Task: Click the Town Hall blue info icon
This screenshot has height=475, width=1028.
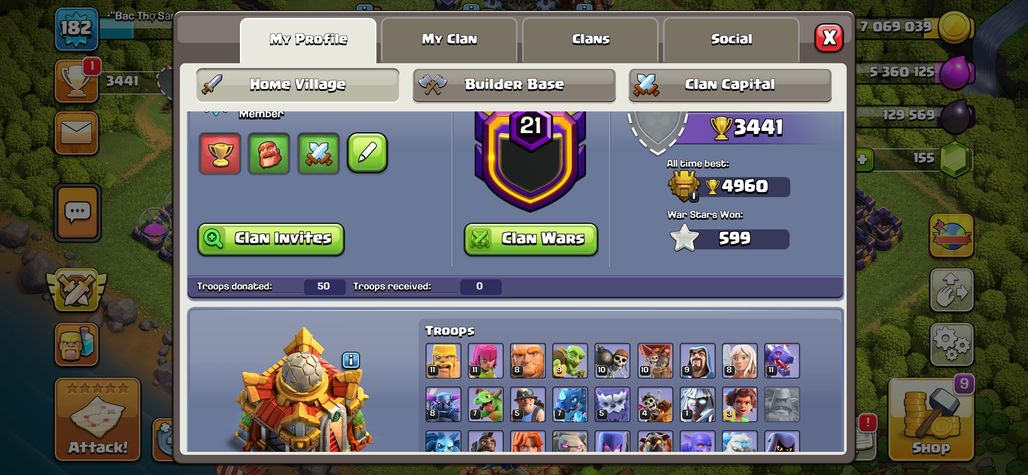Action: coord(351,360)
